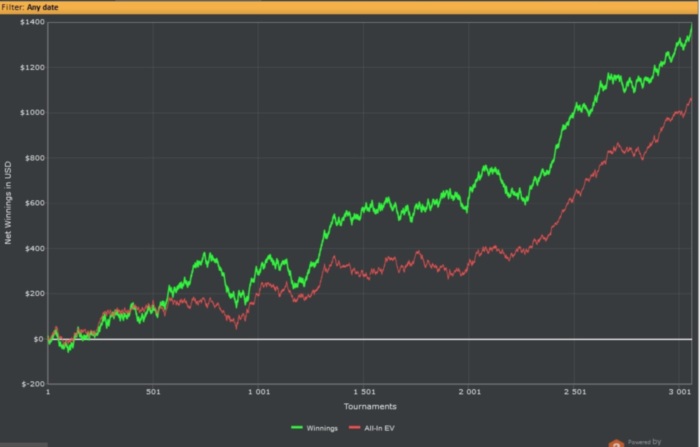
Task: Click the '1 501' x-axis tick label
Action: [x=364, y=392]
